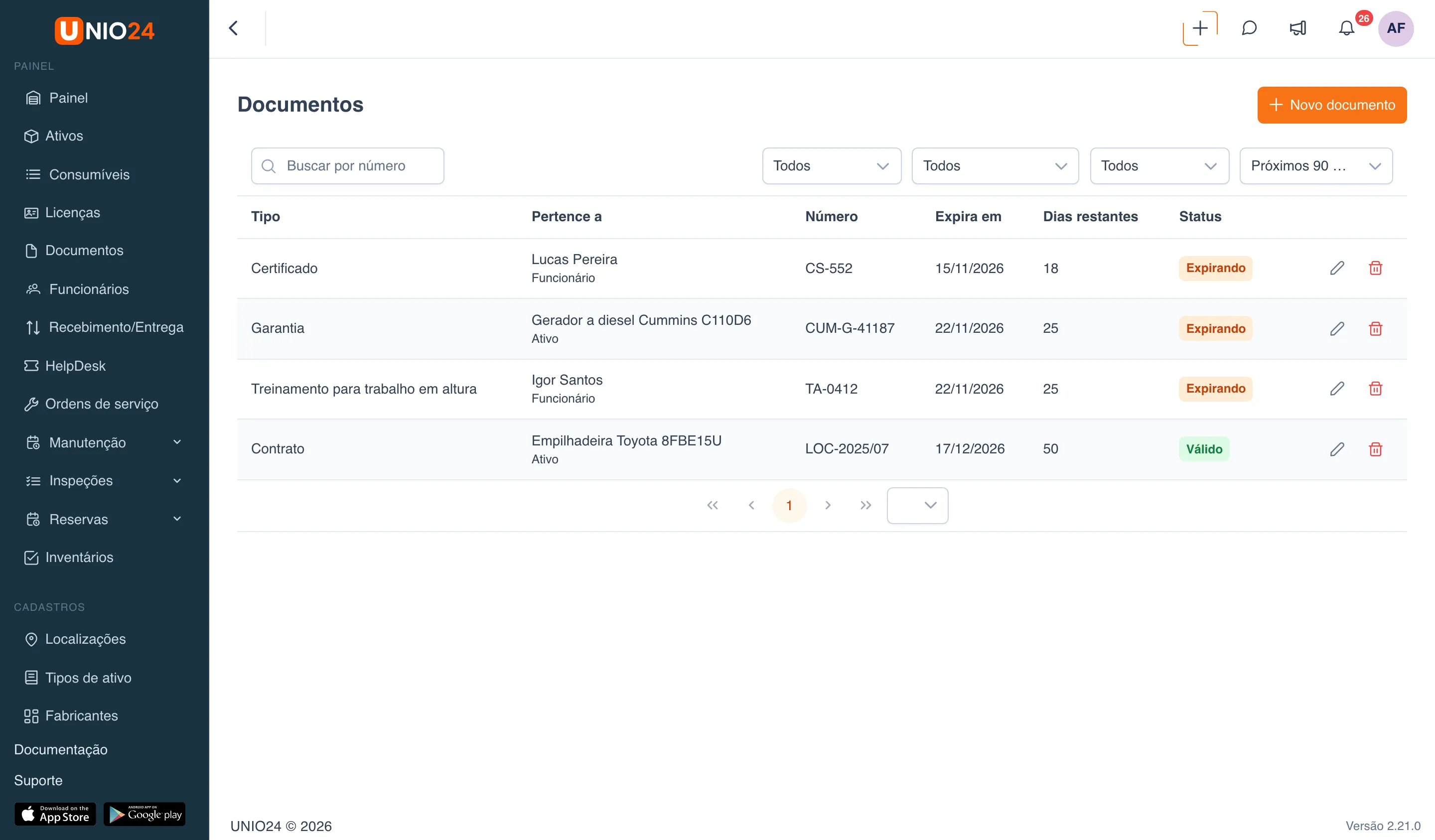Click the quick add plus icon

click(1200, 28)
